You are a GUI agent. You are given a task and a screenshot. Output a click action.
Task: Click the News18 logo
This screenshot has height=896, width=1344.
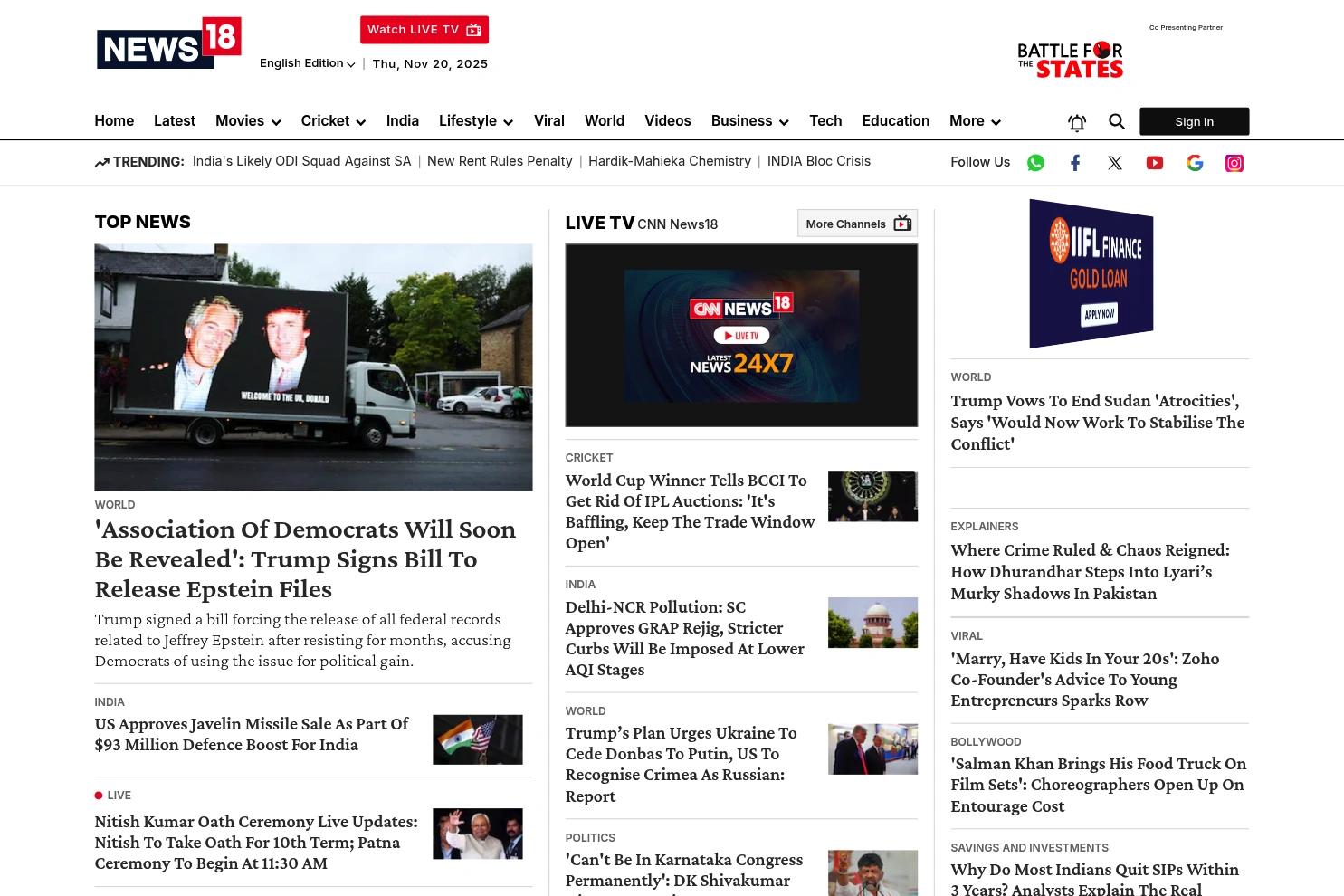click(x=169, y=43)
